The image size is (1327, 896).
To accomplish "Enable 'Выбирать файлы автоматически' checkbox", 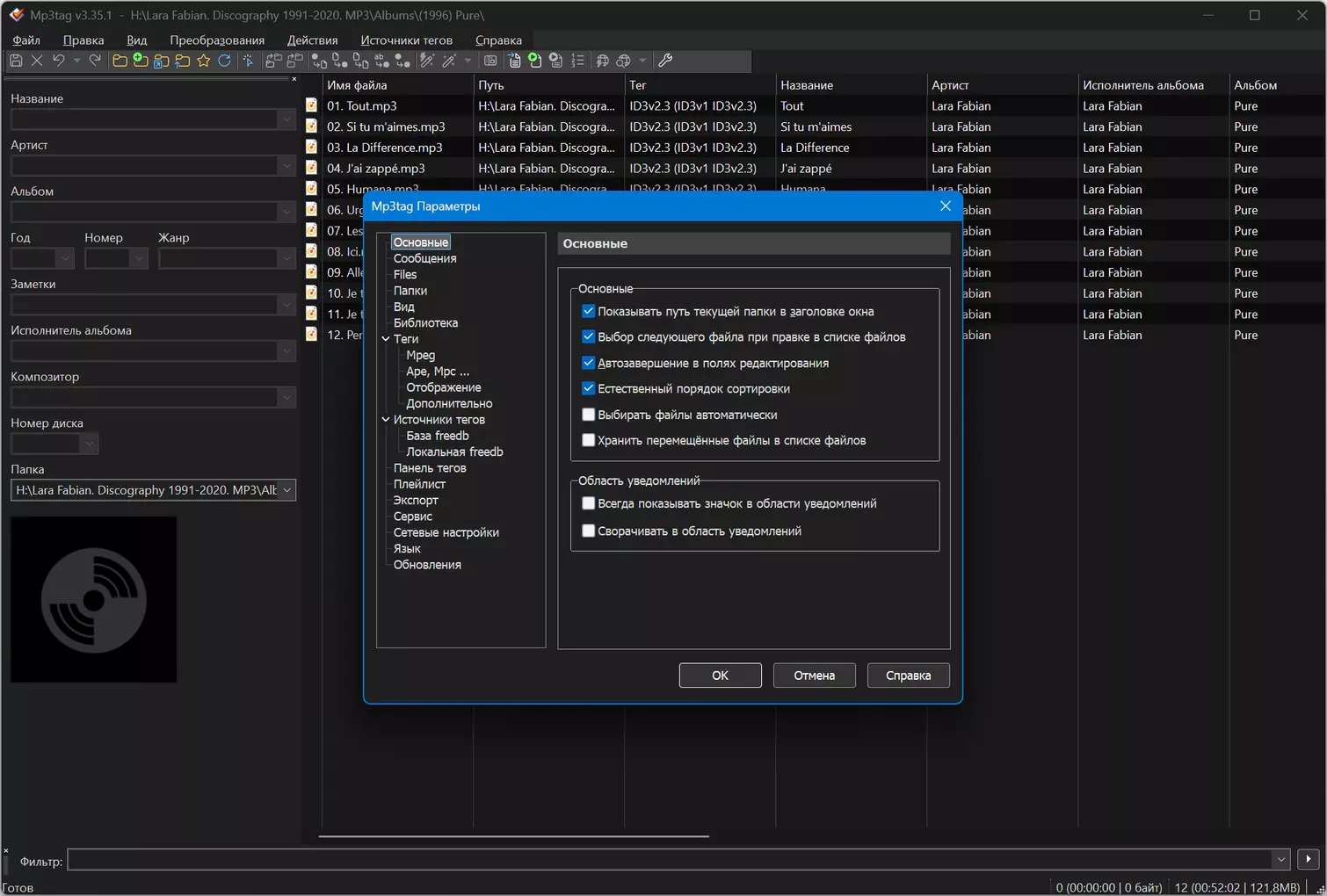I will point(589,415).
